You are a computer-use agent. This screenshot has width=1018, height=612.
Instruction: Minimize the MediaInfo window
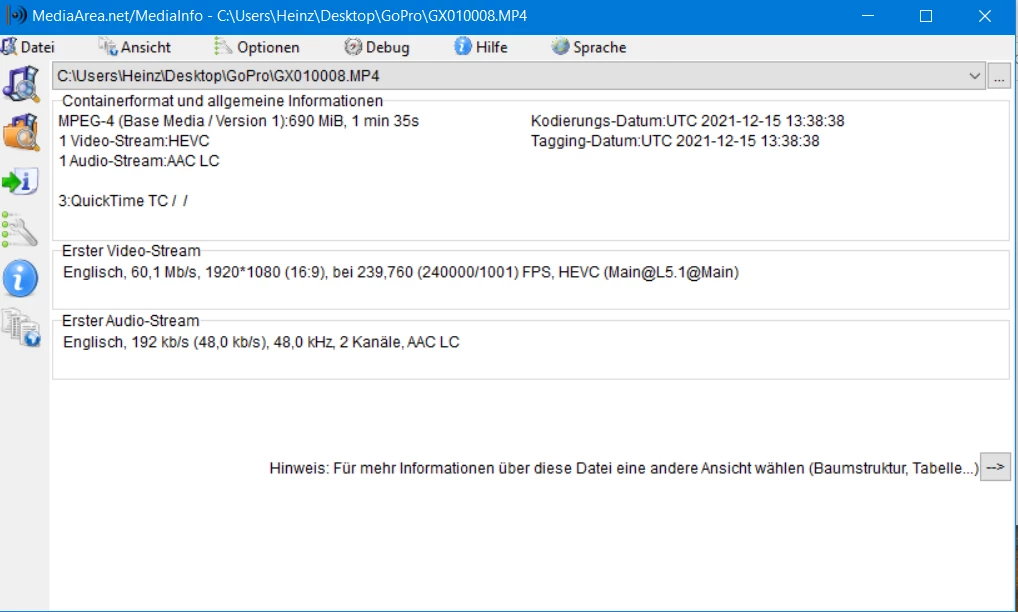868,16
